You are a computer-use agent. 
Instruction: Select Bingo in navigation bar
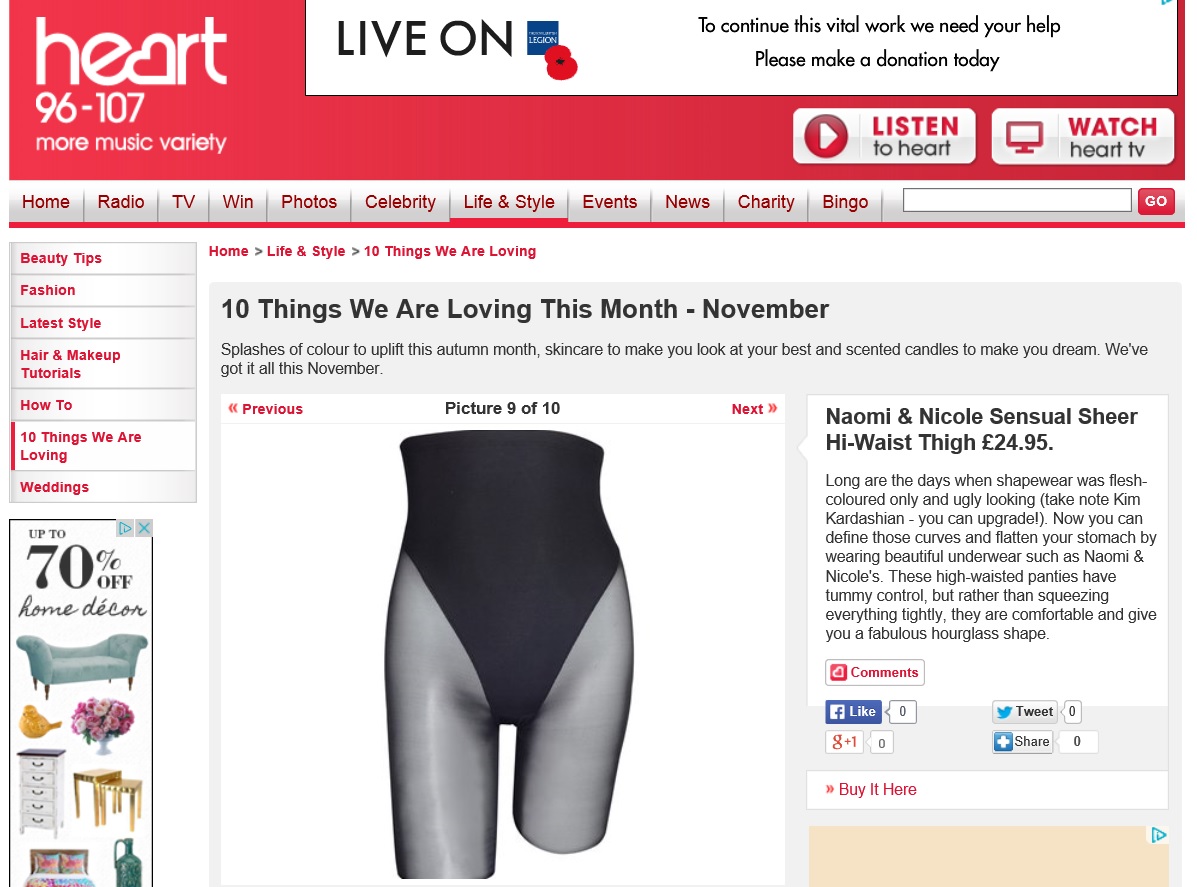point(845,202)
